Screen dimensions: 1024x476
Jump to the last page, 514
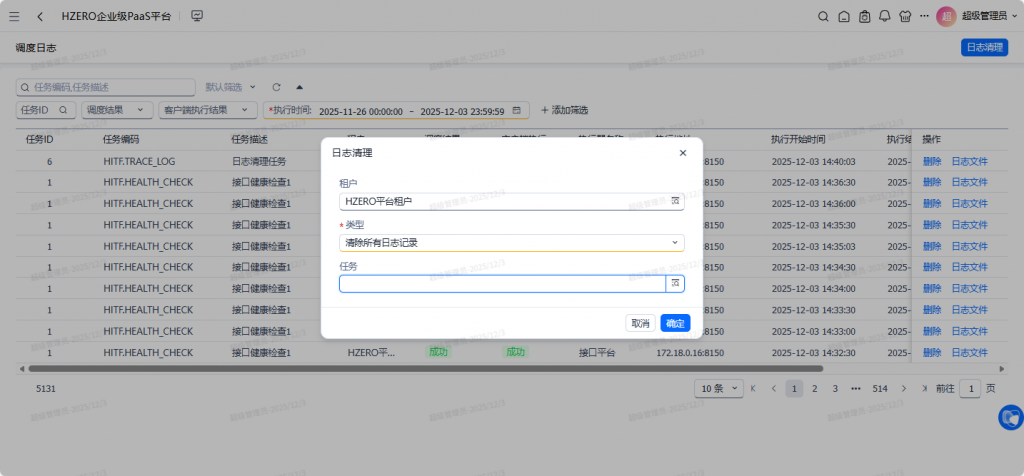click(x=880, y=388)
